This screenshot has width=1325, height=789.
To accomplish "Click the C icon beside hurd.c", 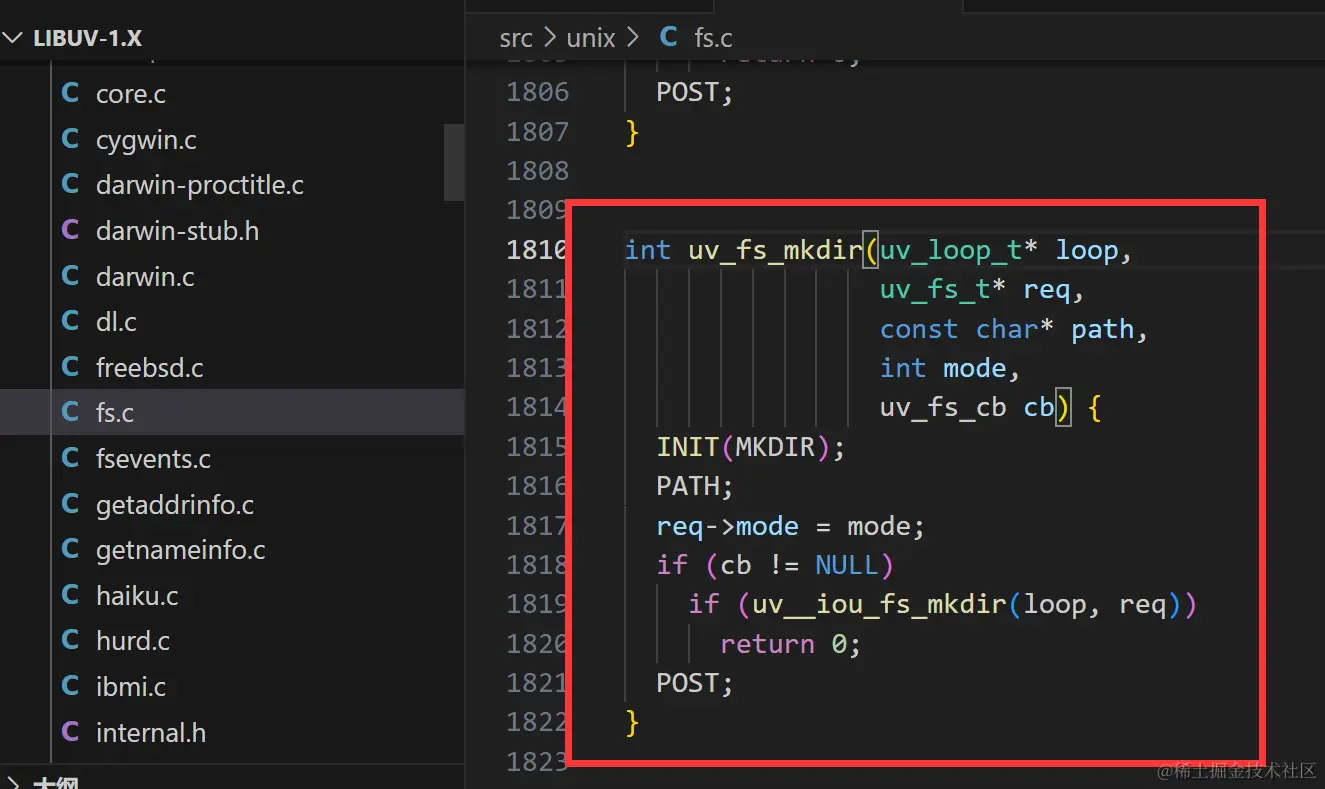I will [x=69, y=640].
